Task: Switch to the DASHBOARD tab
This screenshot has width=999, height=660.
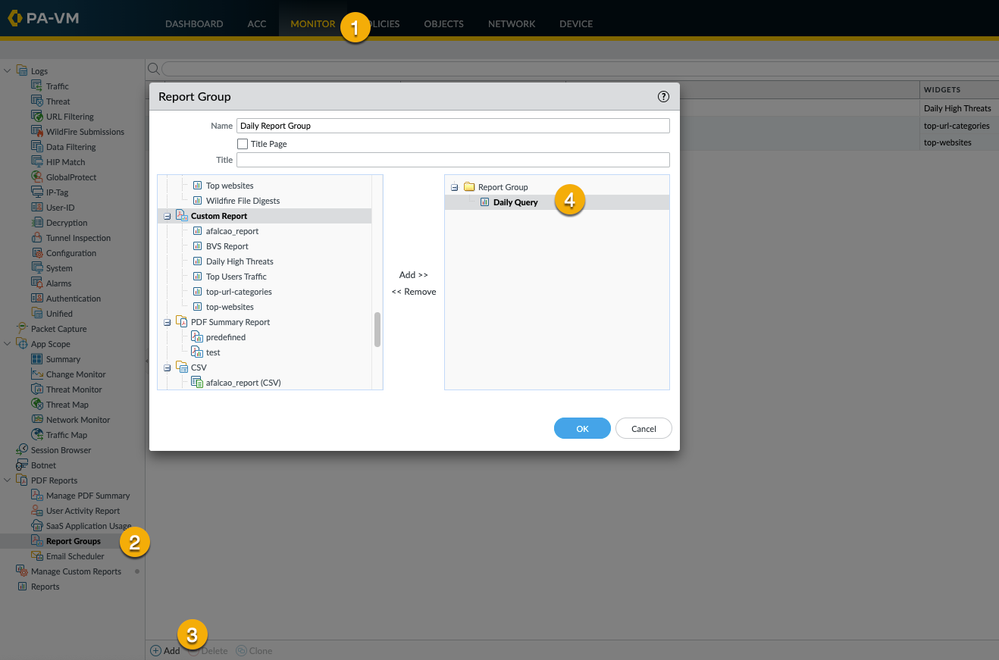Action: 194,24
